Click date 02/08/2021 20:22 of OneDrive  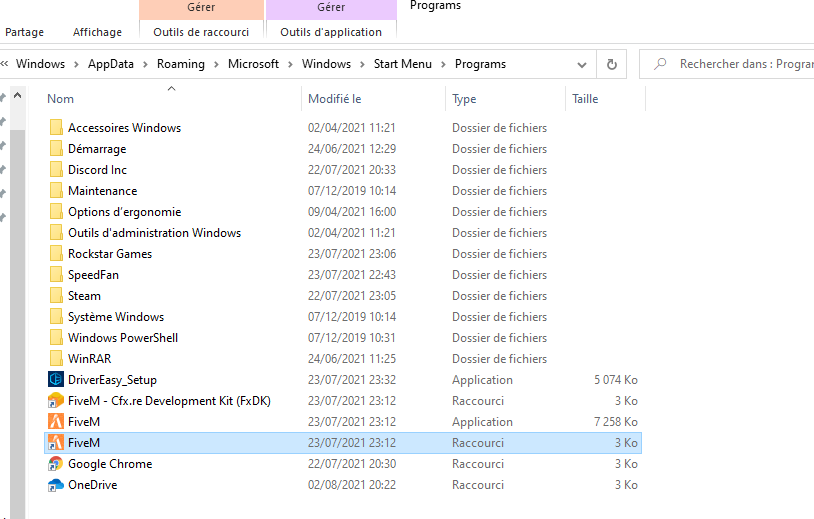(352, 485)
